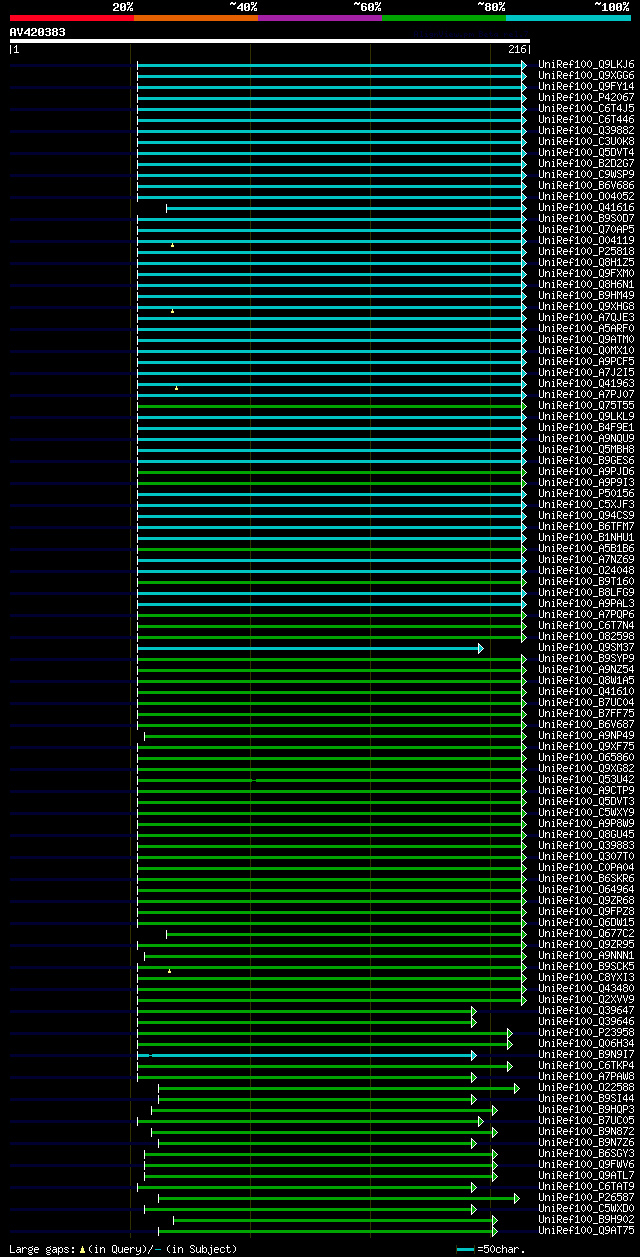Click the purple ~60% identity legend bar
This screenshot has width=640, height=1257.
[320, 18]
